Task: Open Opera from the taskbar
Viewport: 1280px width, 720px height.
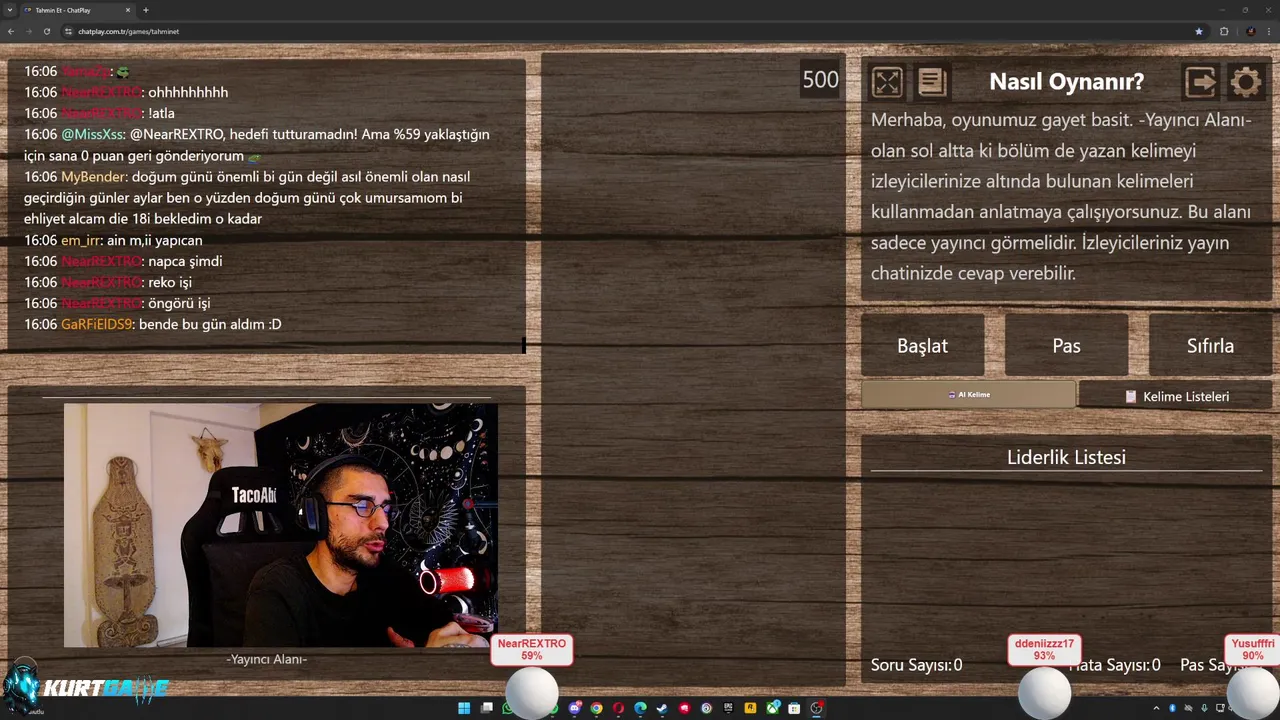Action: pyautogui.click(x=618, y=708)
